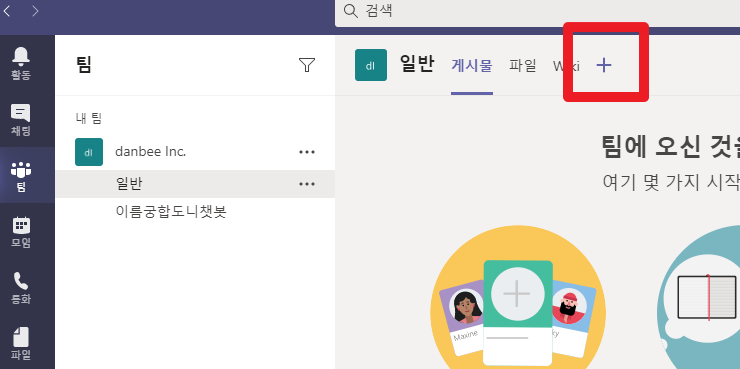Click the magnifier search icon
Image resolution: width=740 pixels, height=369 pixels.
(351, 11)
